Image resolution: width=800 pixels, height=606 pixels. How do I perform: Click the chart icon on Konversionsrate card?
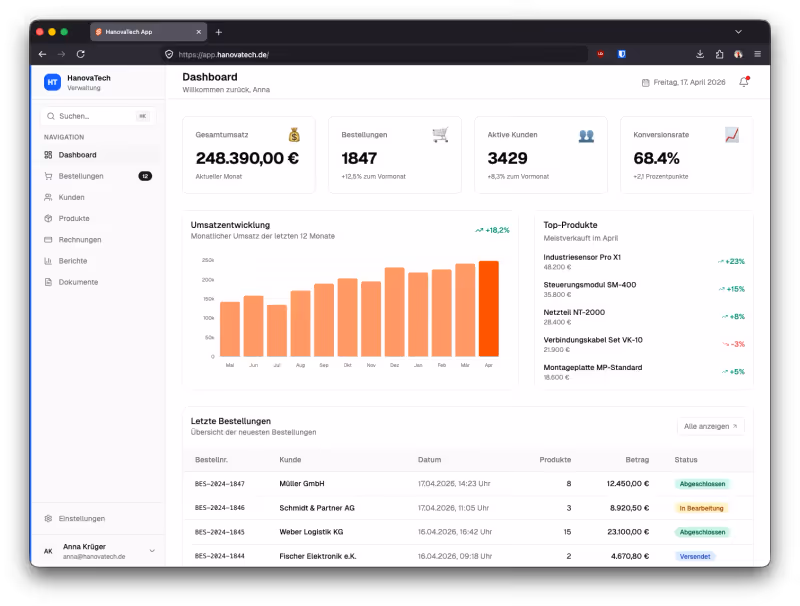point(732,135)
